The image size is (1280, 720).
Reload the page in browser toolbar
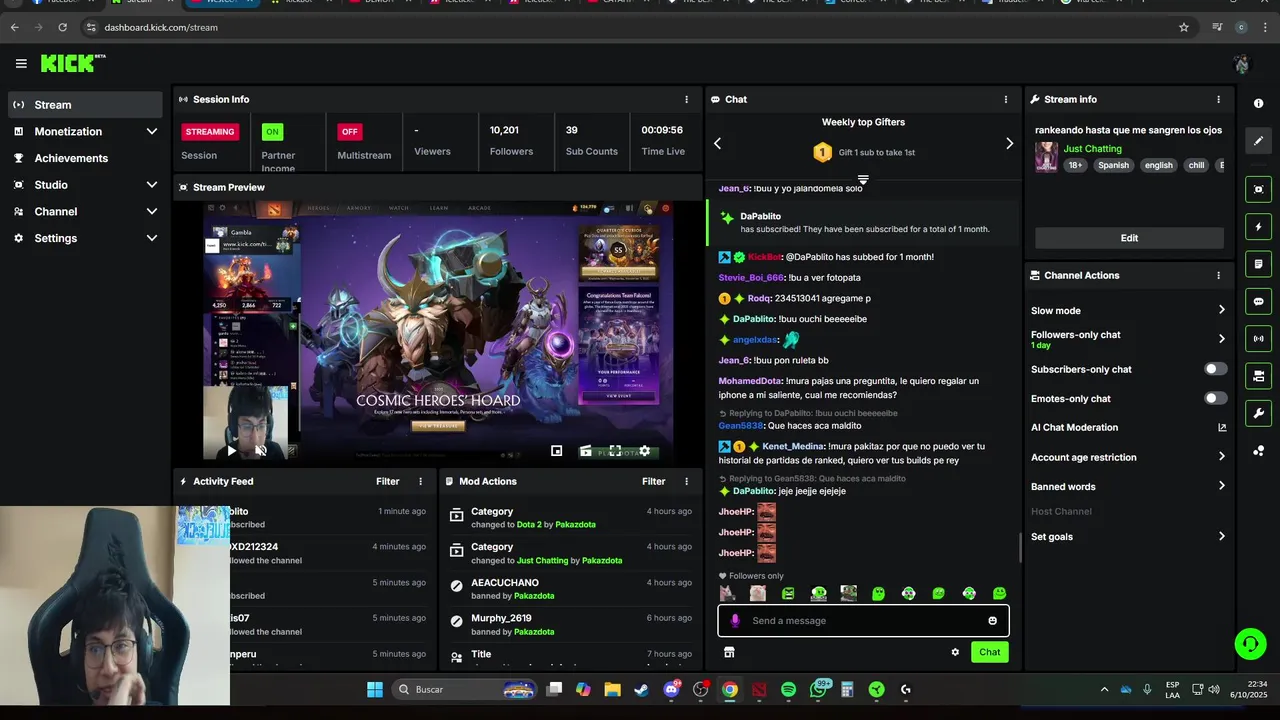(x=62, y=27)
